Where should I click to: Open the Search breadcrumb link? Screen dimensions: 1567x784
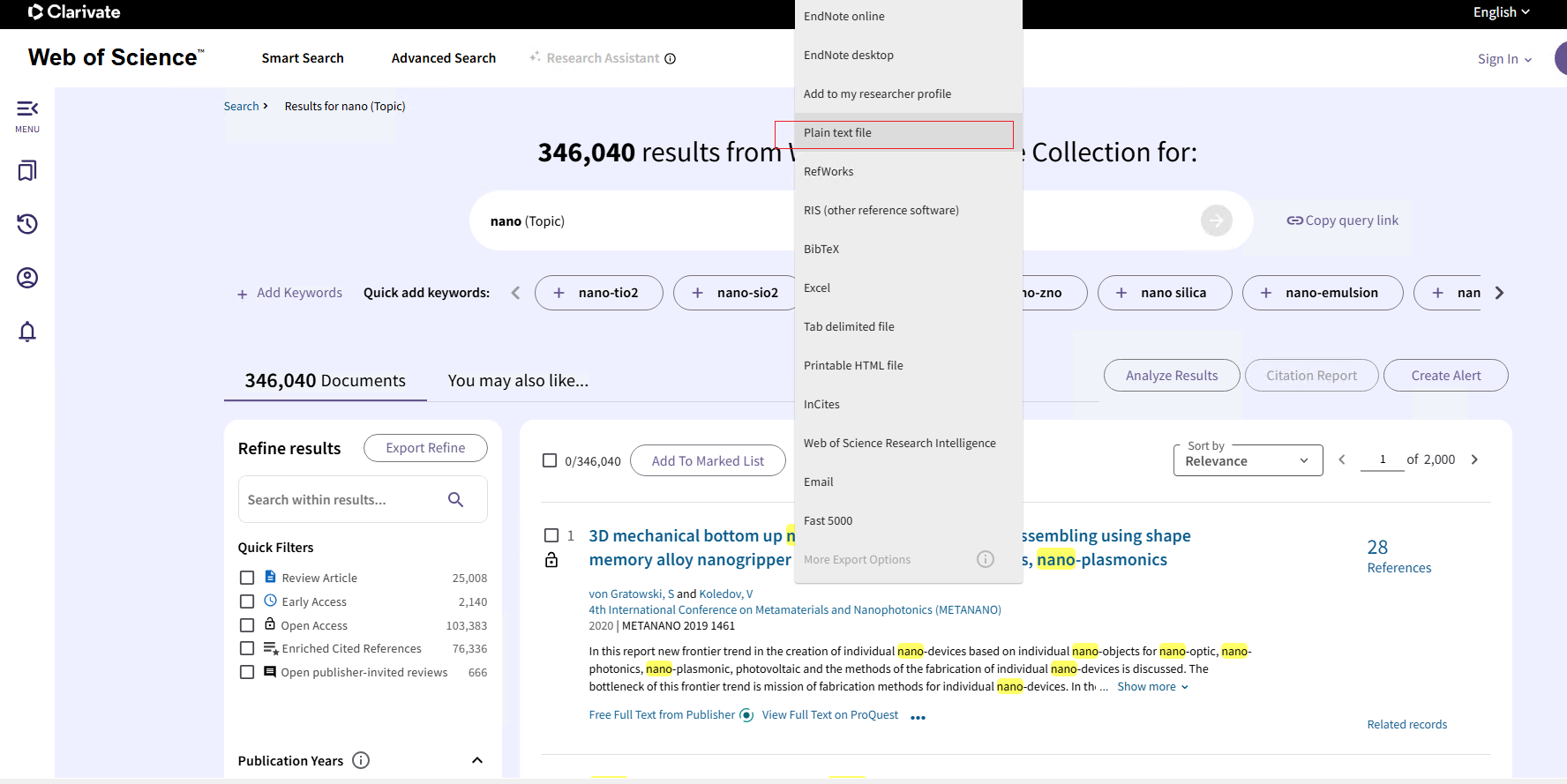[241, 106]
